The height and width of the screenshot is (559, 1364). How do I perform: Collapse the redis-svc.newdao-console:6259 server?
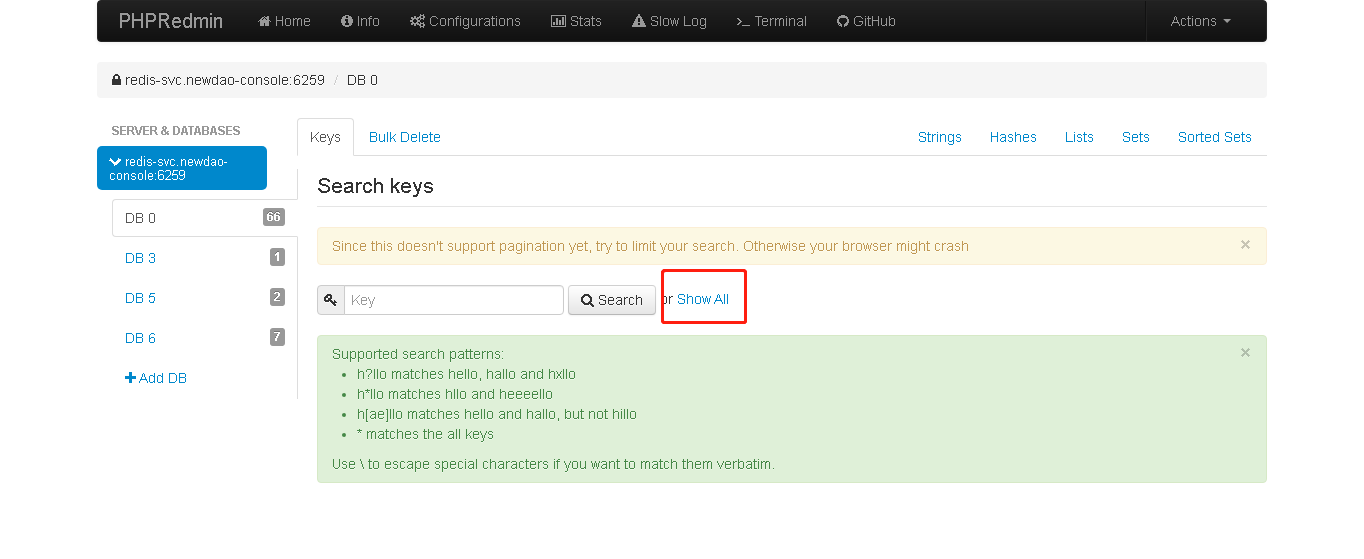tap(181, 168)
